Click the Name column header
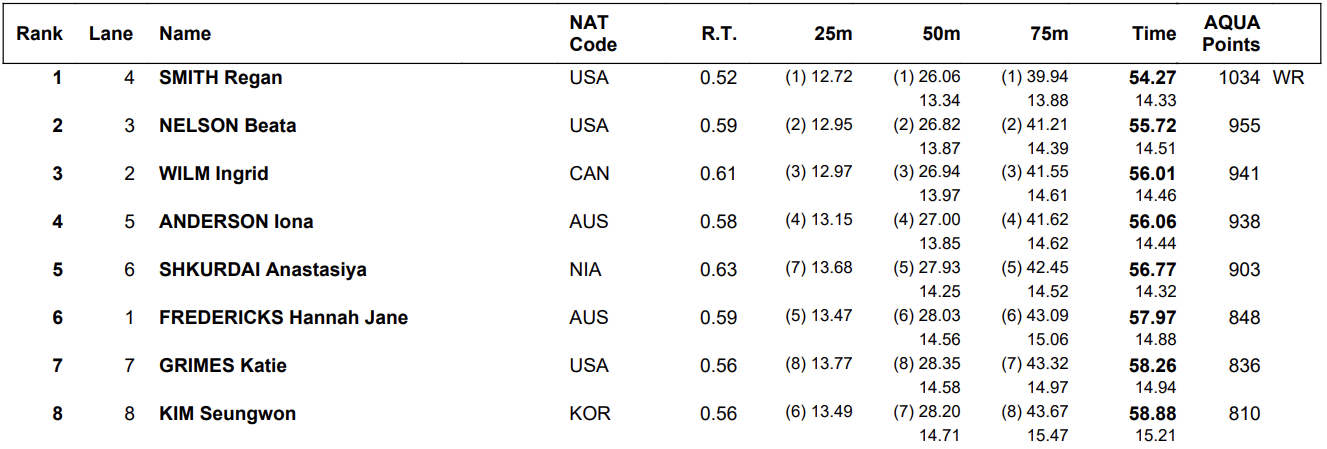 (x=185, y=33)
